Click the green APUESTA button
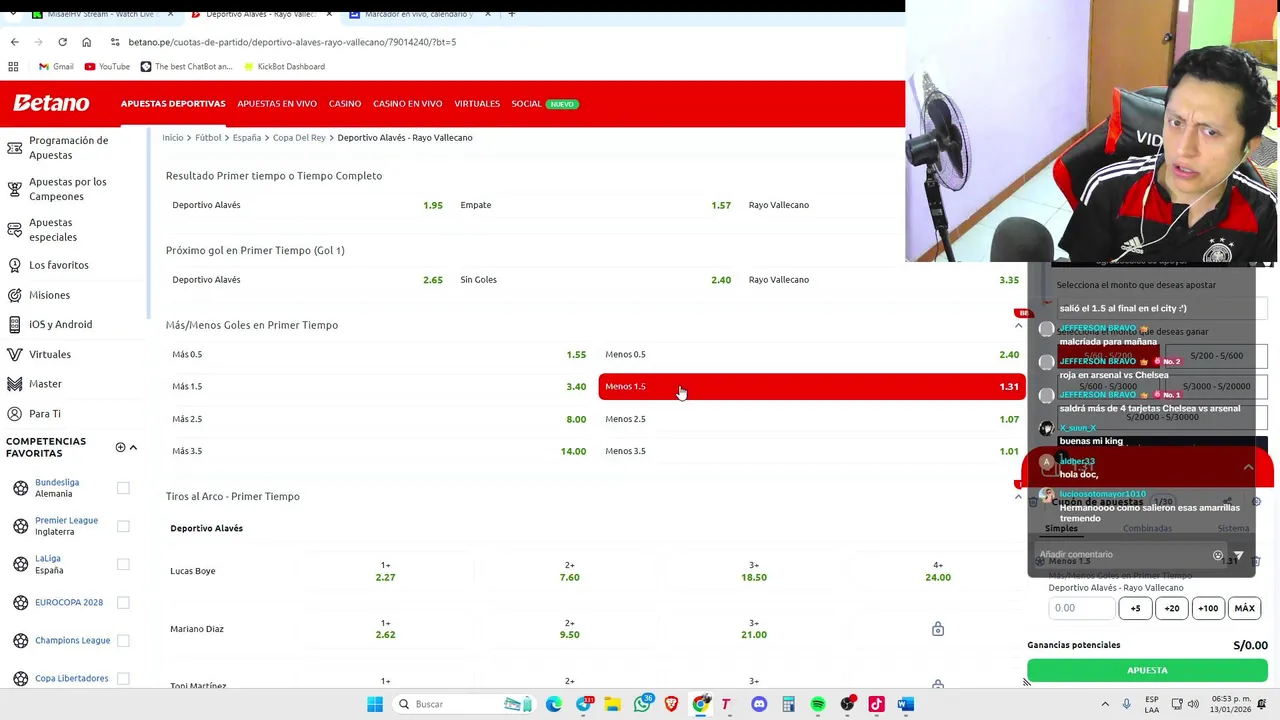 click(1147, 670)
